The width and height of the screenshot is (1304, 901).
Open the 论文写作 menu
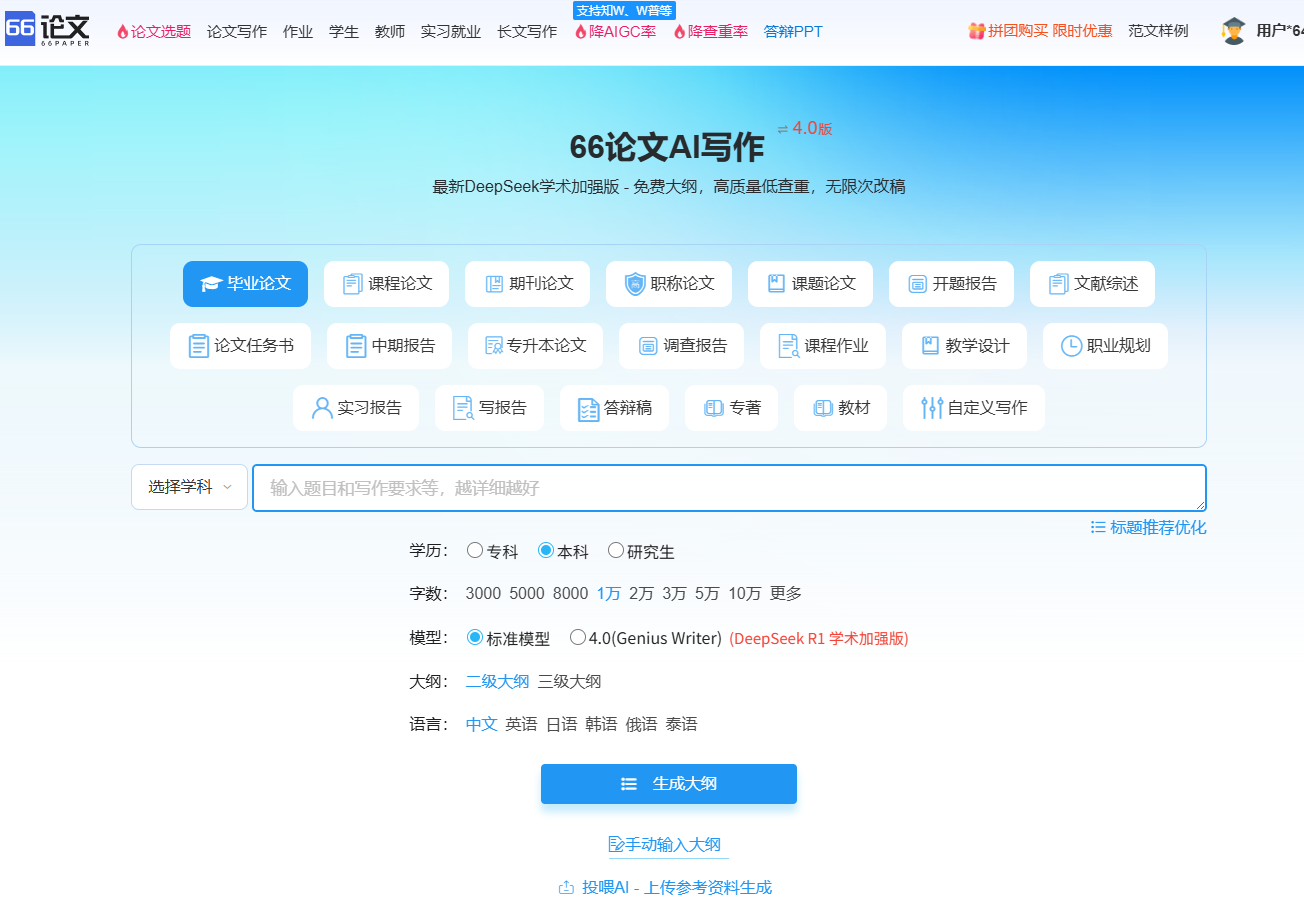tap(237, 31)
